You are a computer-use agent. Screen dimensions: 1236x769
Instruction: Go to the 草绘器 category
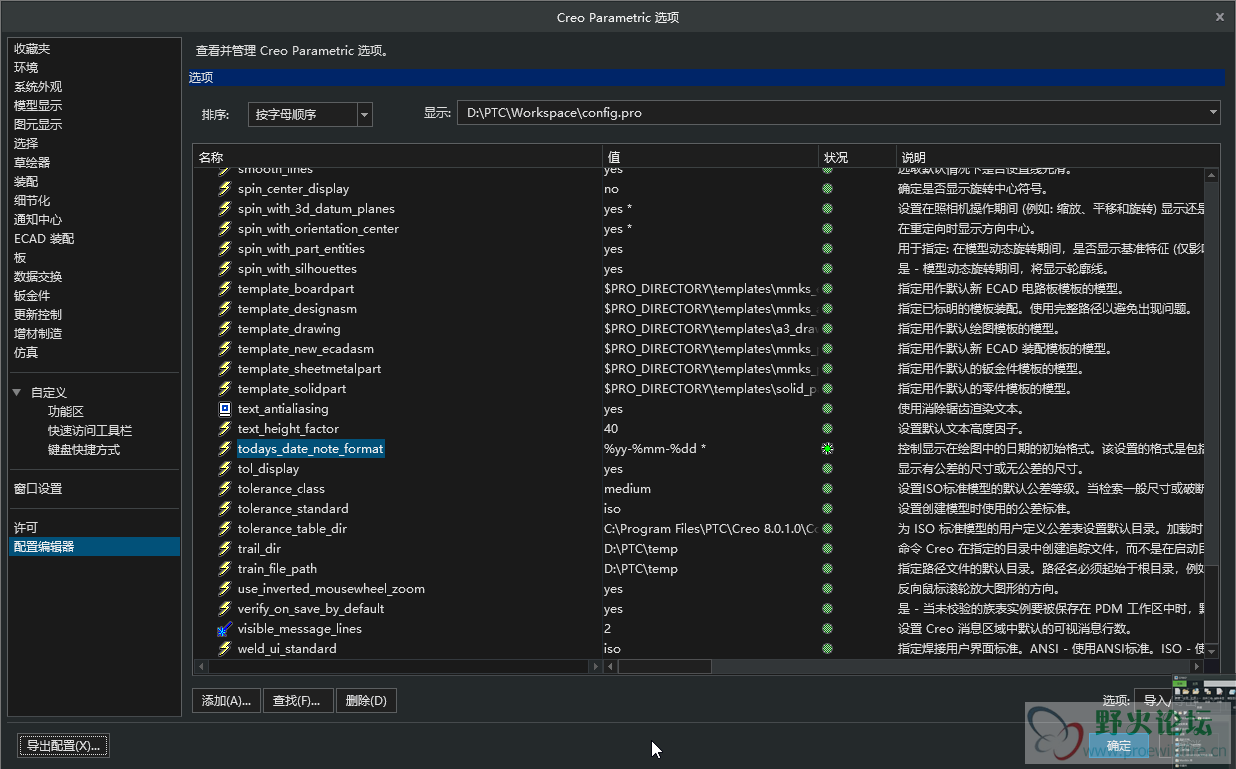32,163
